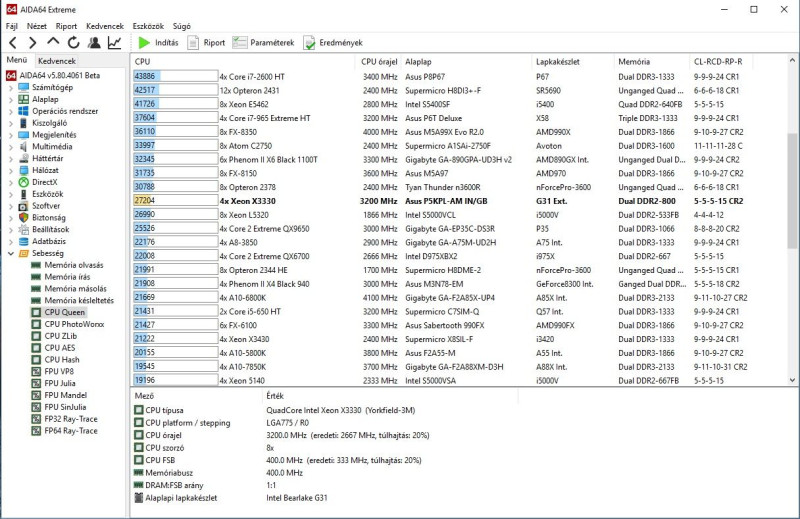Switch to the Menü sidebar tab
The image size is (800, 519).
click(17, 60)
